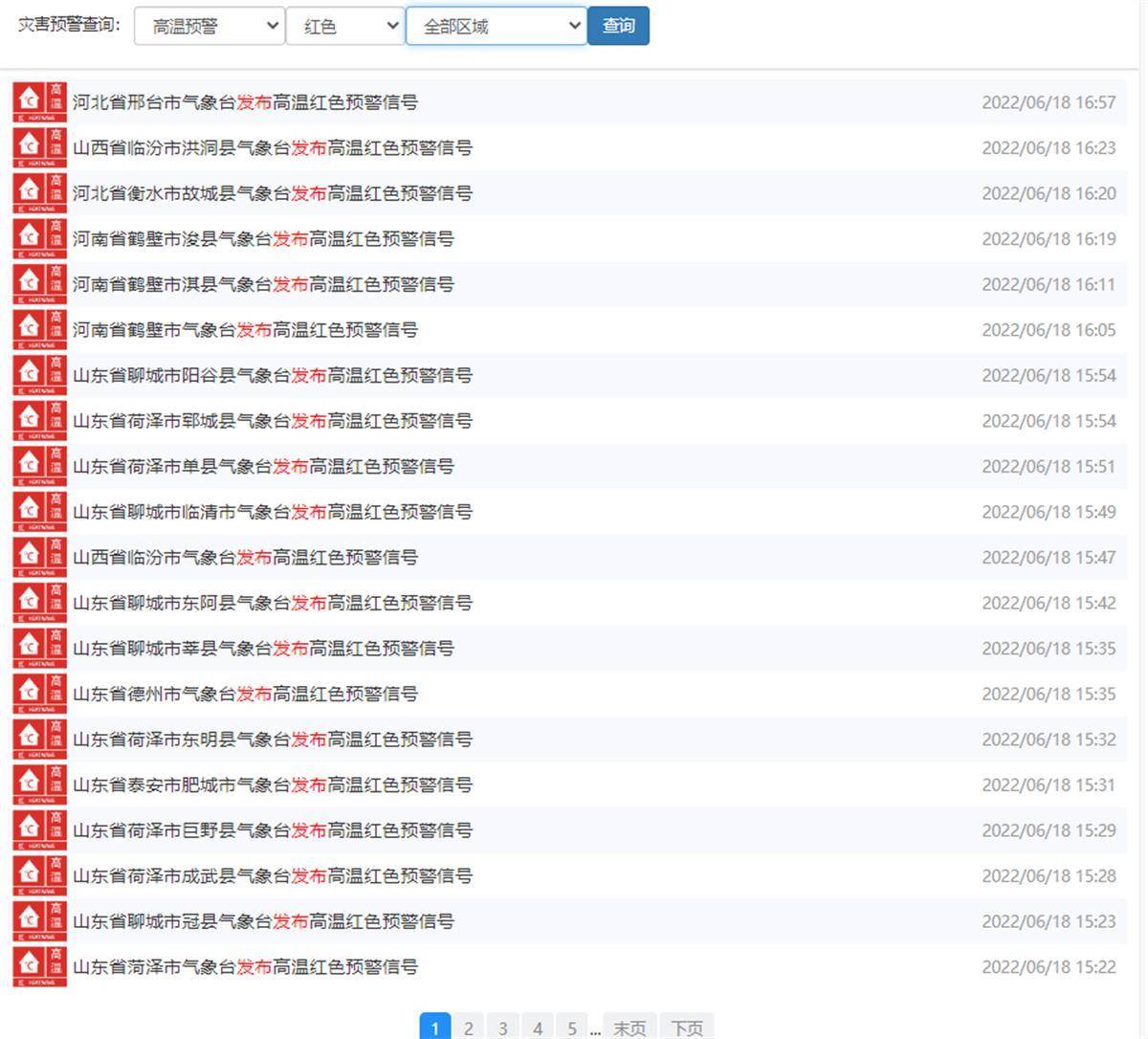Open the 高温预警 disaster type dropdown
The width and height of the screenshot is (1148, 1039).
point(209,26)
